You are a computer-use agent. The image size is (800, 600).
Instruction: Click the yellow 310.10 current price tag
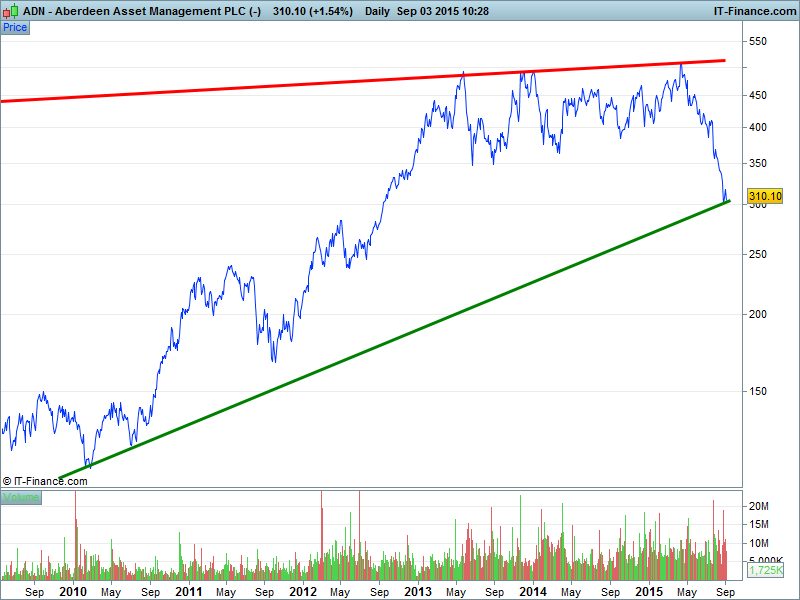tap(764, 197)
